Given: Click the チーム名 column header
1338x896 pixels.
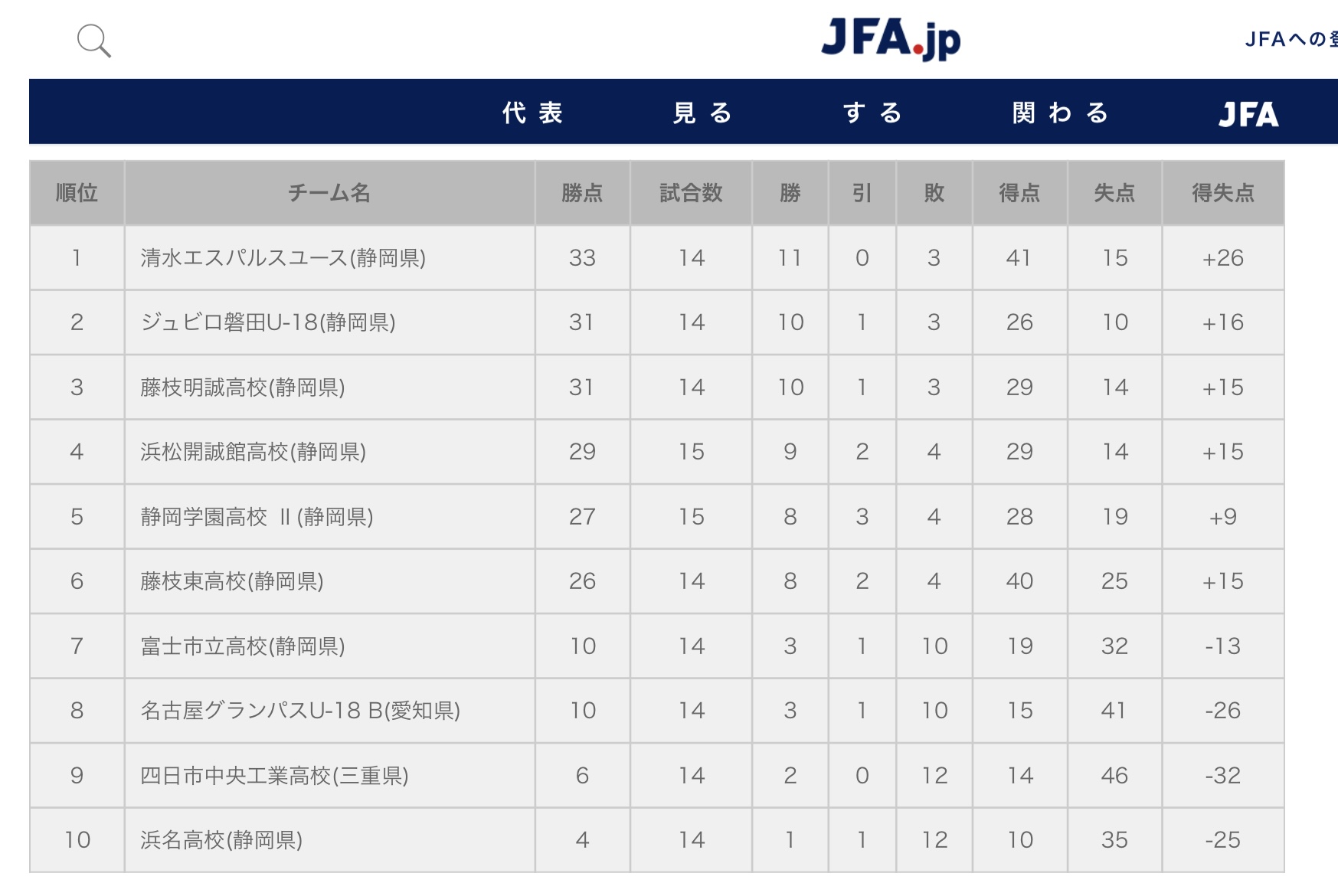Looking at the screenshot, I should [329, 193].
